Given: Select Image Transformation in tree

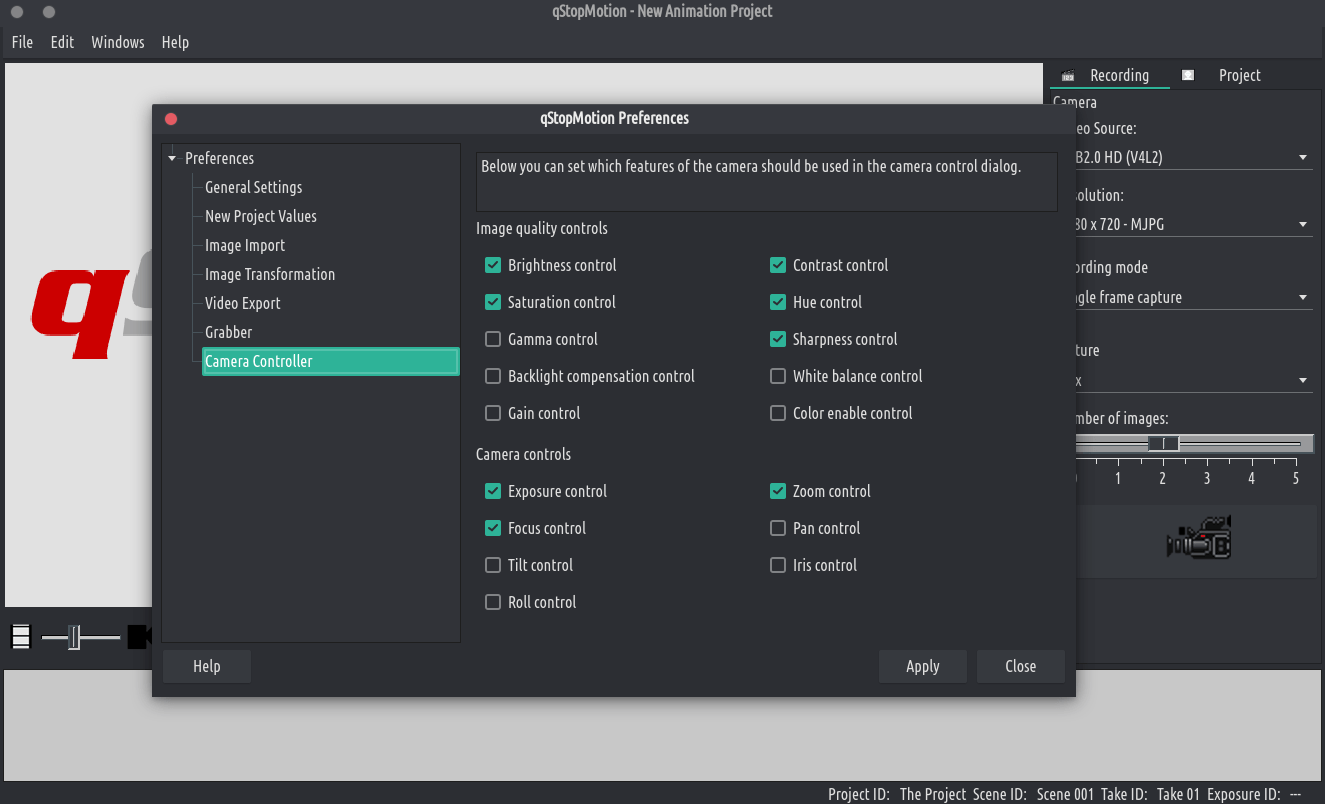Looking at the screenshot, I should pyautogui.click(x=270, y=274).
